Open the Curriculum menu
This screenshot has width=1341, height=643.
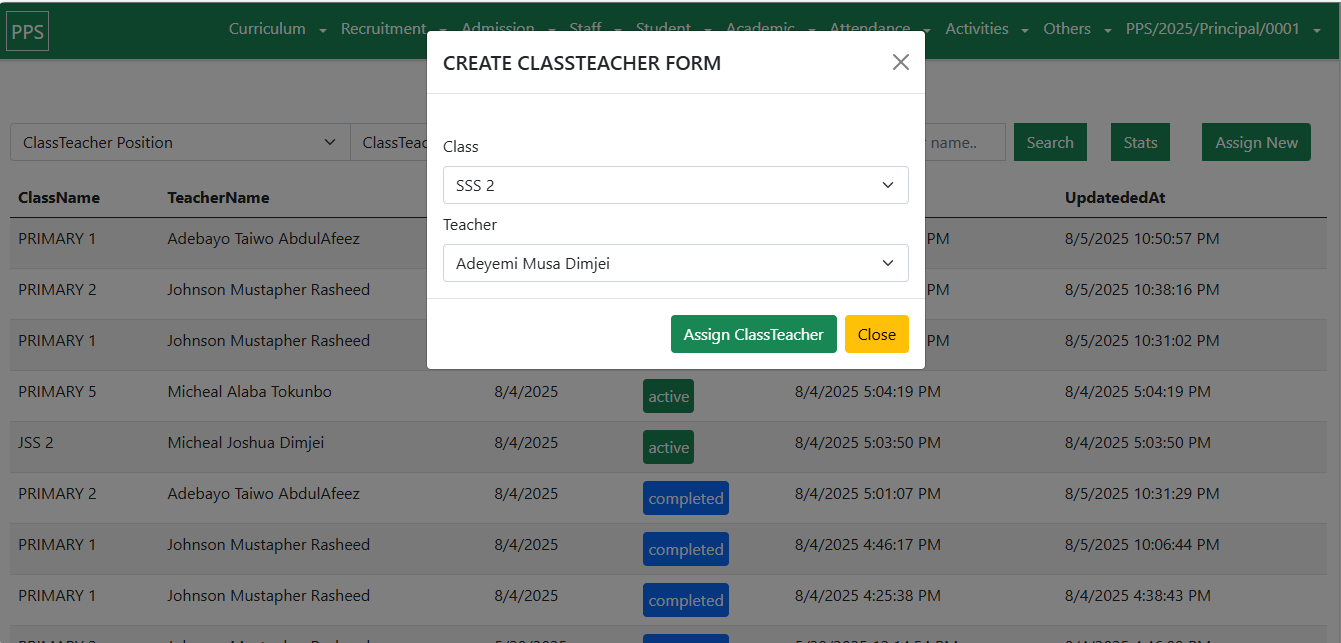(277, 29)
